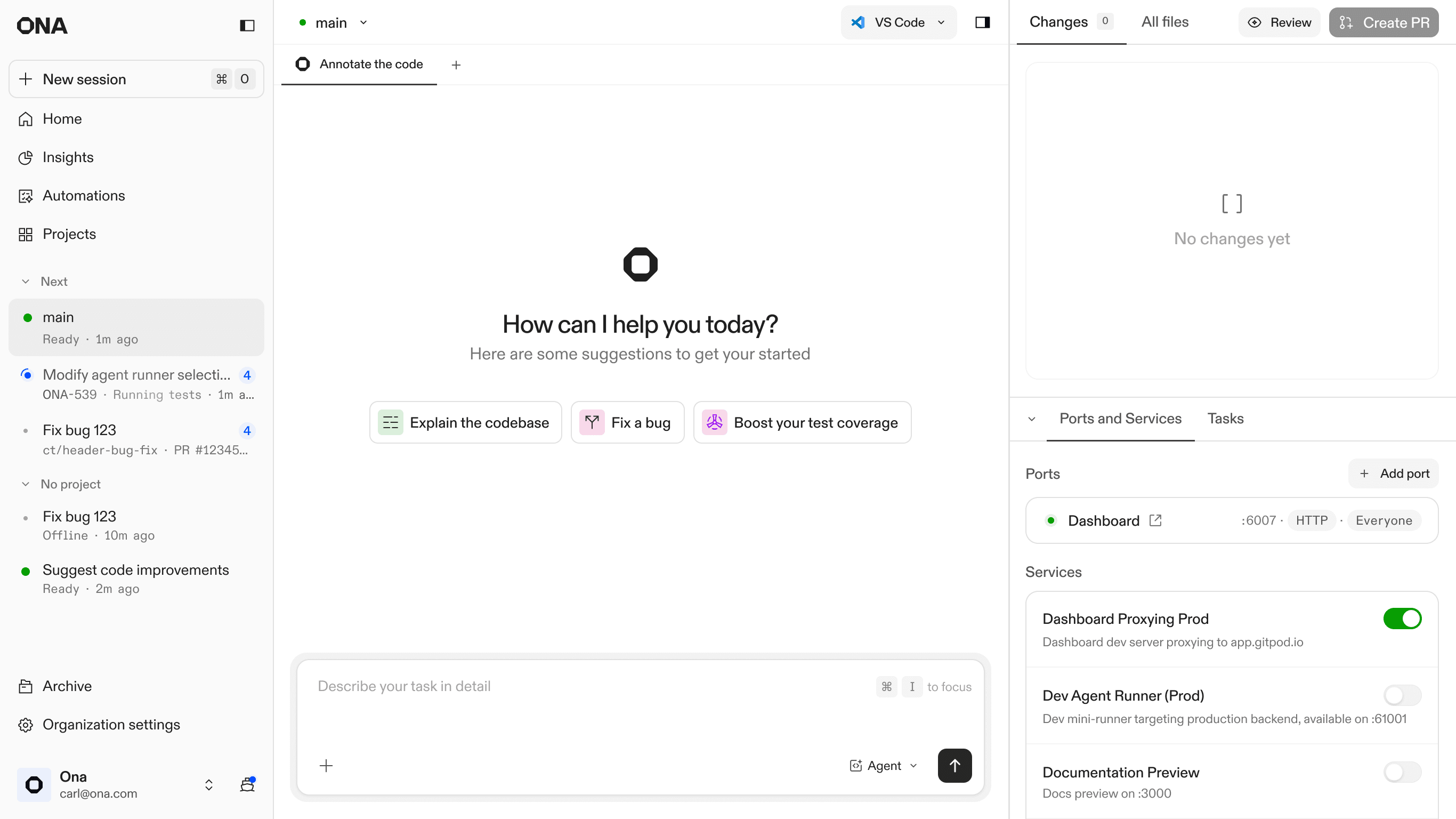Image resolution: width=1456 pixels, height=819 pixels.
Task: Open the VS Code editor dropdown
Action: point(941,22)
